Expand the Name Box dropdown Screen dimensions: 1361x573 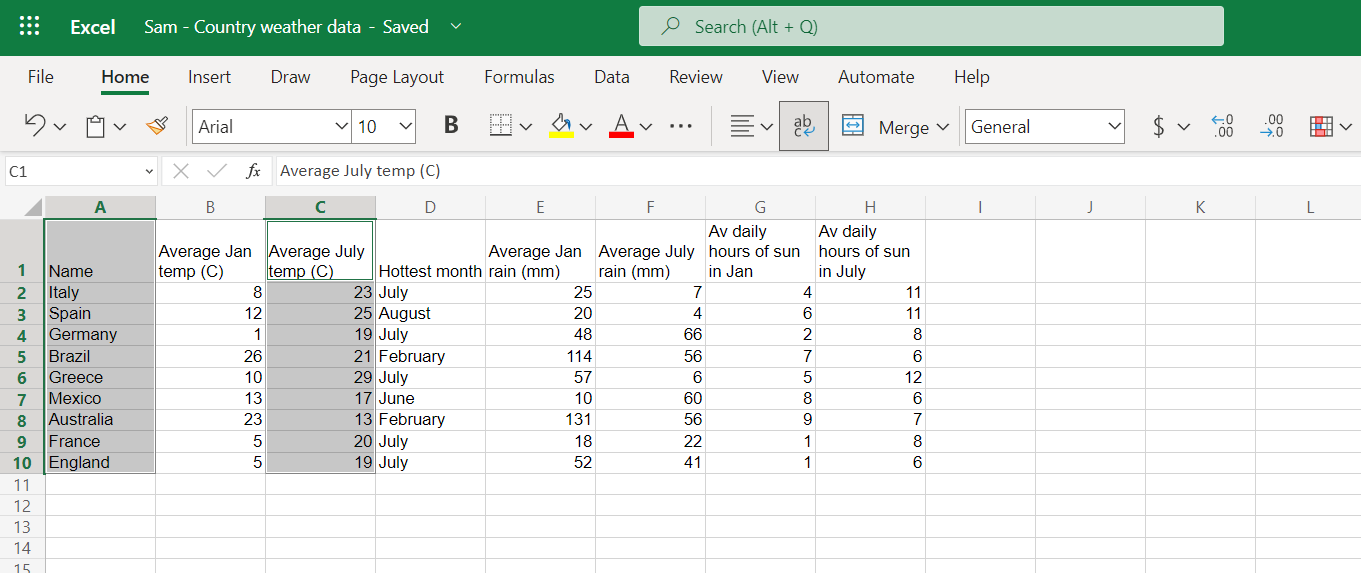pyautogui.click(x=150, y=172)
